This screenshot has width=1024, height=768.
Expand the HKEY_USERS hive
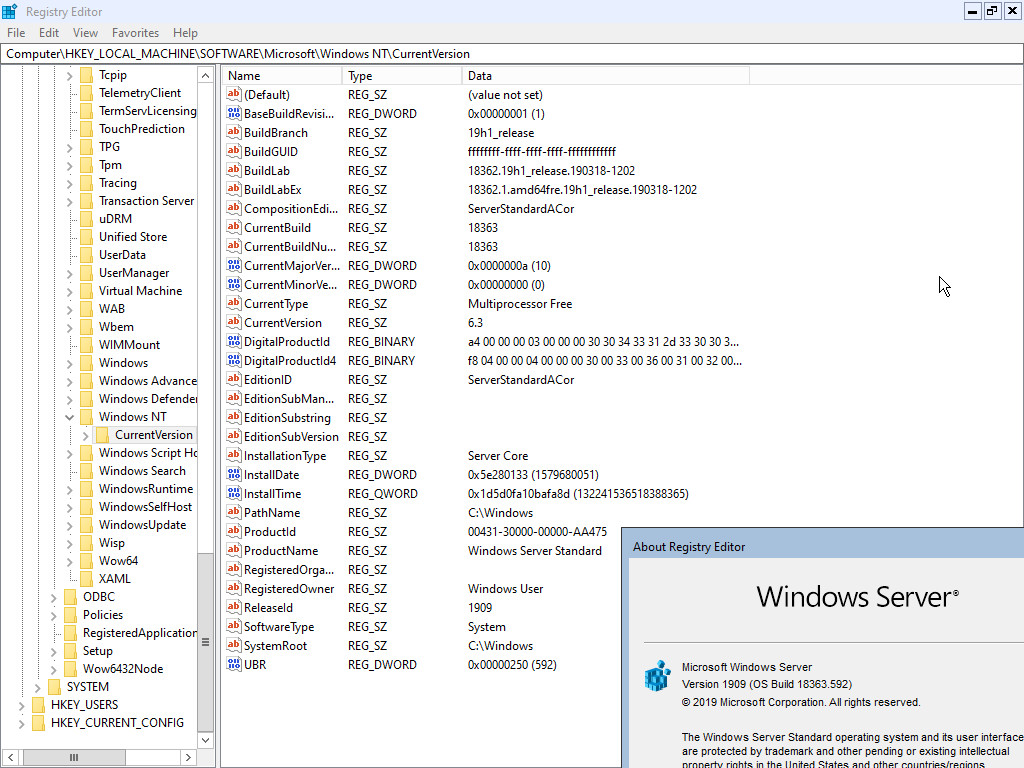(x=22, y=705)
